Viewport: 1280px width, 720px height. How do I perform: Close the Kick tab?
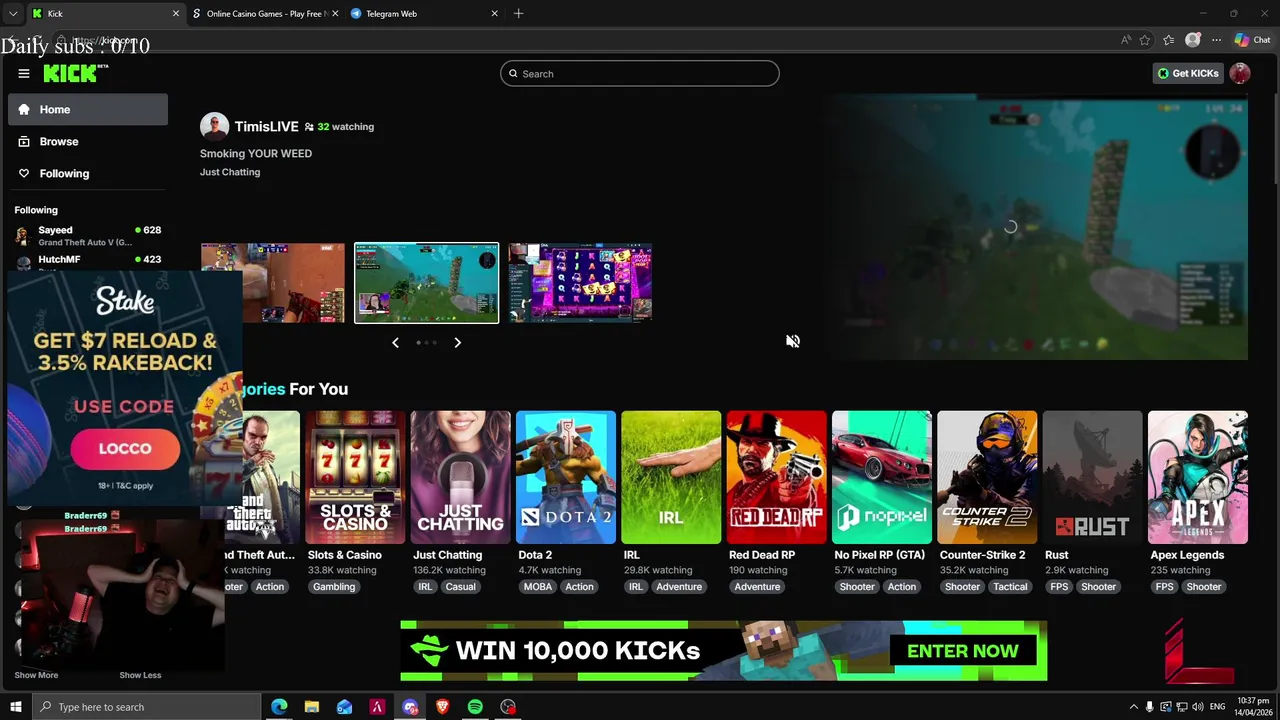[x=176, y=13]
